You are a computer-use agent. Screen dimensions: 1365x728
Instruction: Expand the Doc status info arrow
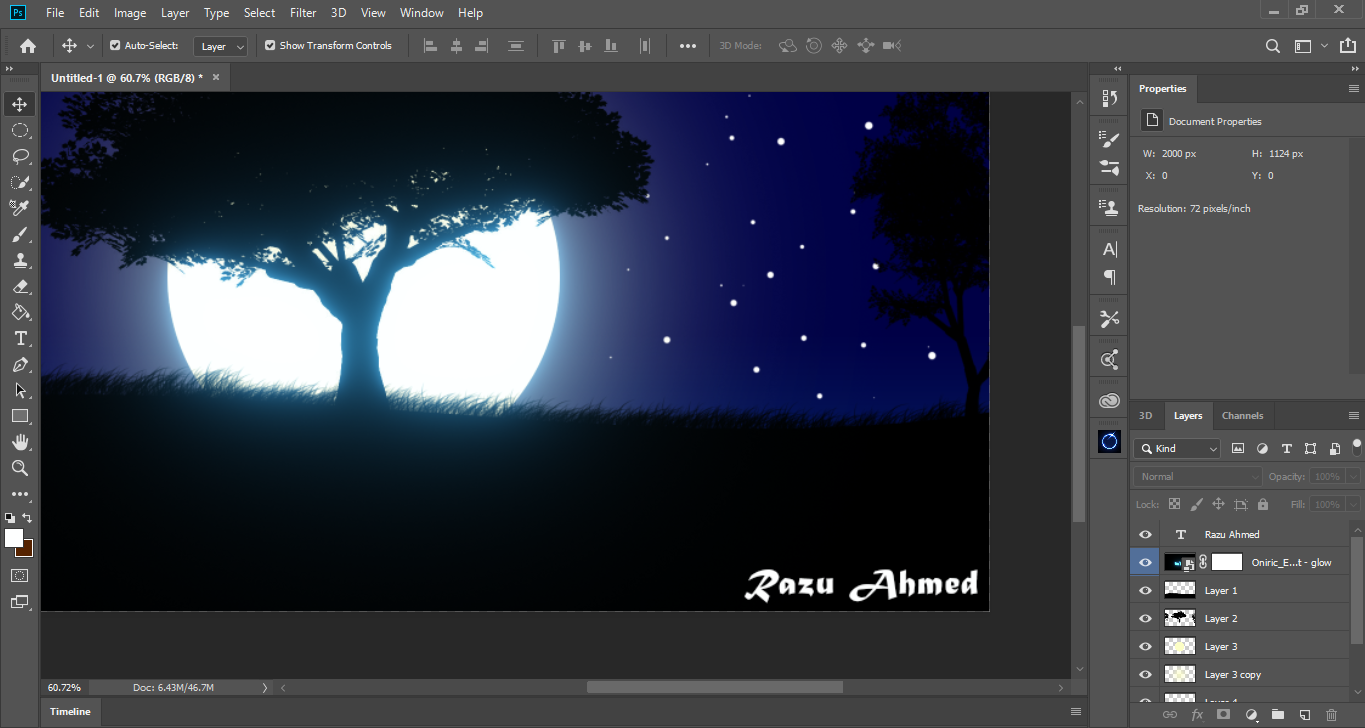[x=265, y=688]
